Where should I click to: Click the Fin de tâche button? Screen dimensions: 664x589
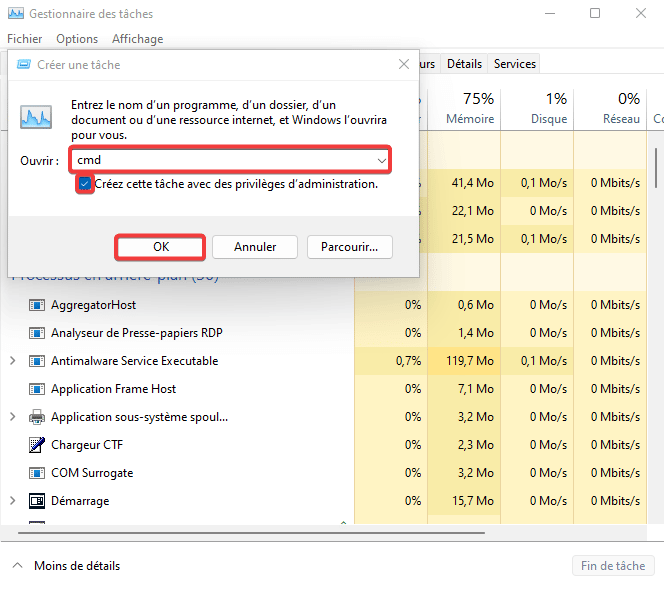613,566
